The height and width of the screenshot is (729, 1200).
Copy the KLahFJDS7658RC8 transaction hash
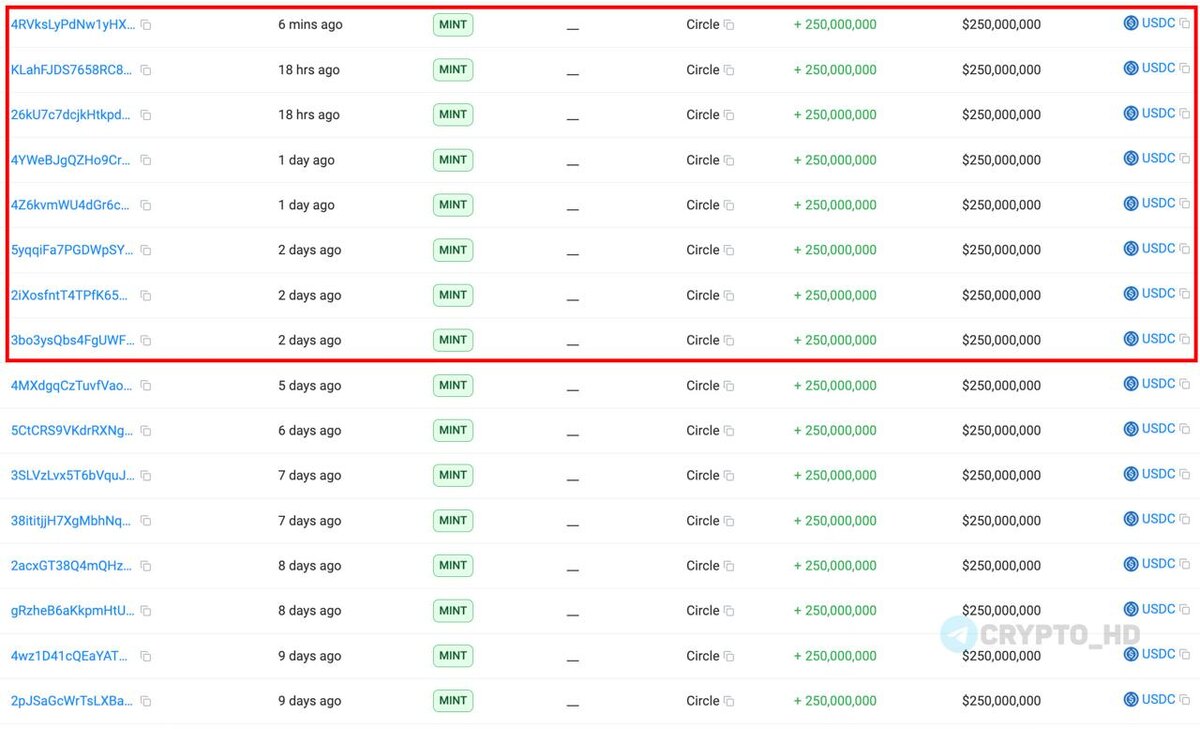(146, 70)
